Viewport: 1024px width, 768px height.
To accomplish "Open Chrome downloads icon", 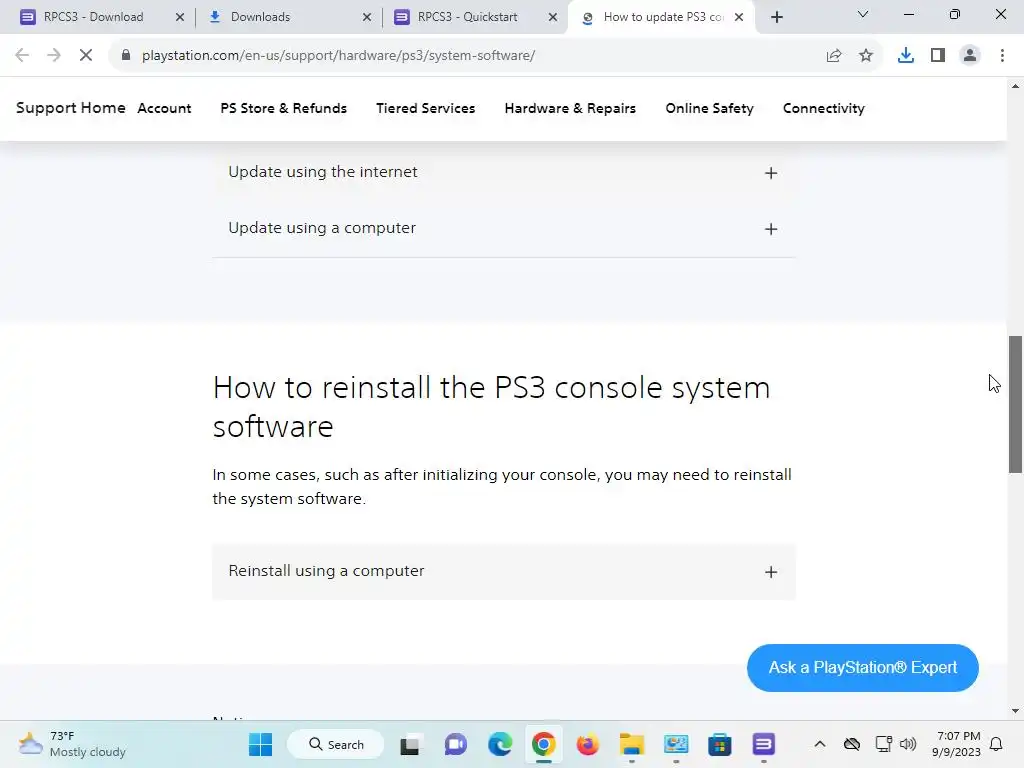I will pos(905,56).
